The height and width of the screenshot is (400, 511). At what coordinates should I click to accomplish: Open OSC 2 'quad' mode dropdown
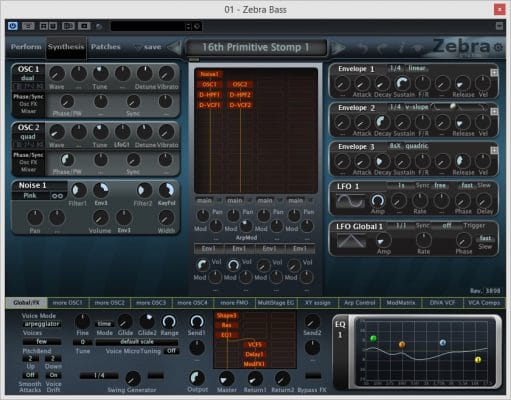28,137
